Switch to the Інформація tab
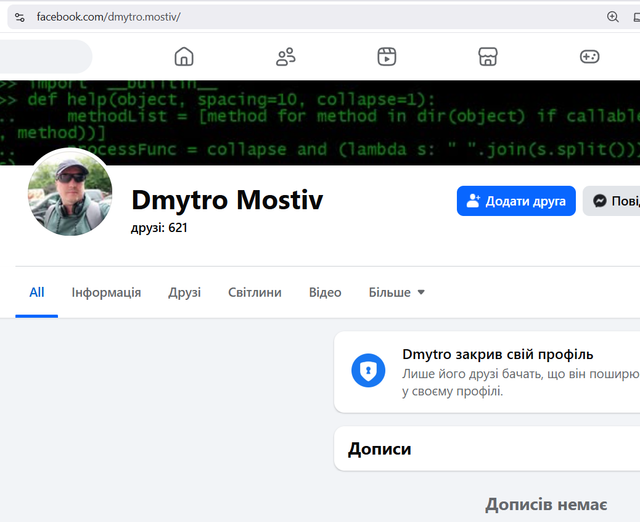Viewport: 640px width, 522px height. coord(106,292)
